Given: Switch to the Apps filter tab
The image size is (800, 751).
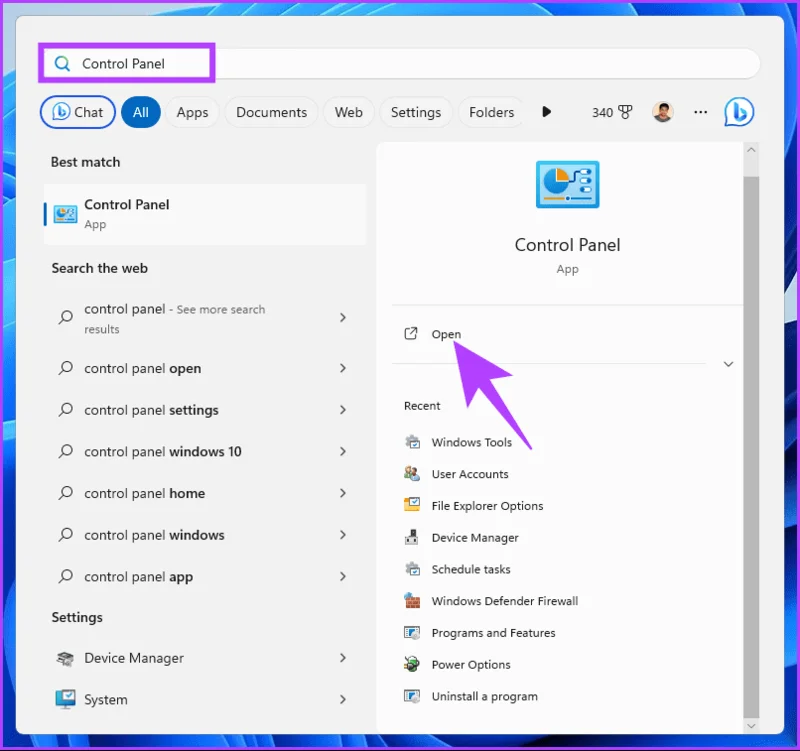Looking at the screenshot, I should [192, 112].
